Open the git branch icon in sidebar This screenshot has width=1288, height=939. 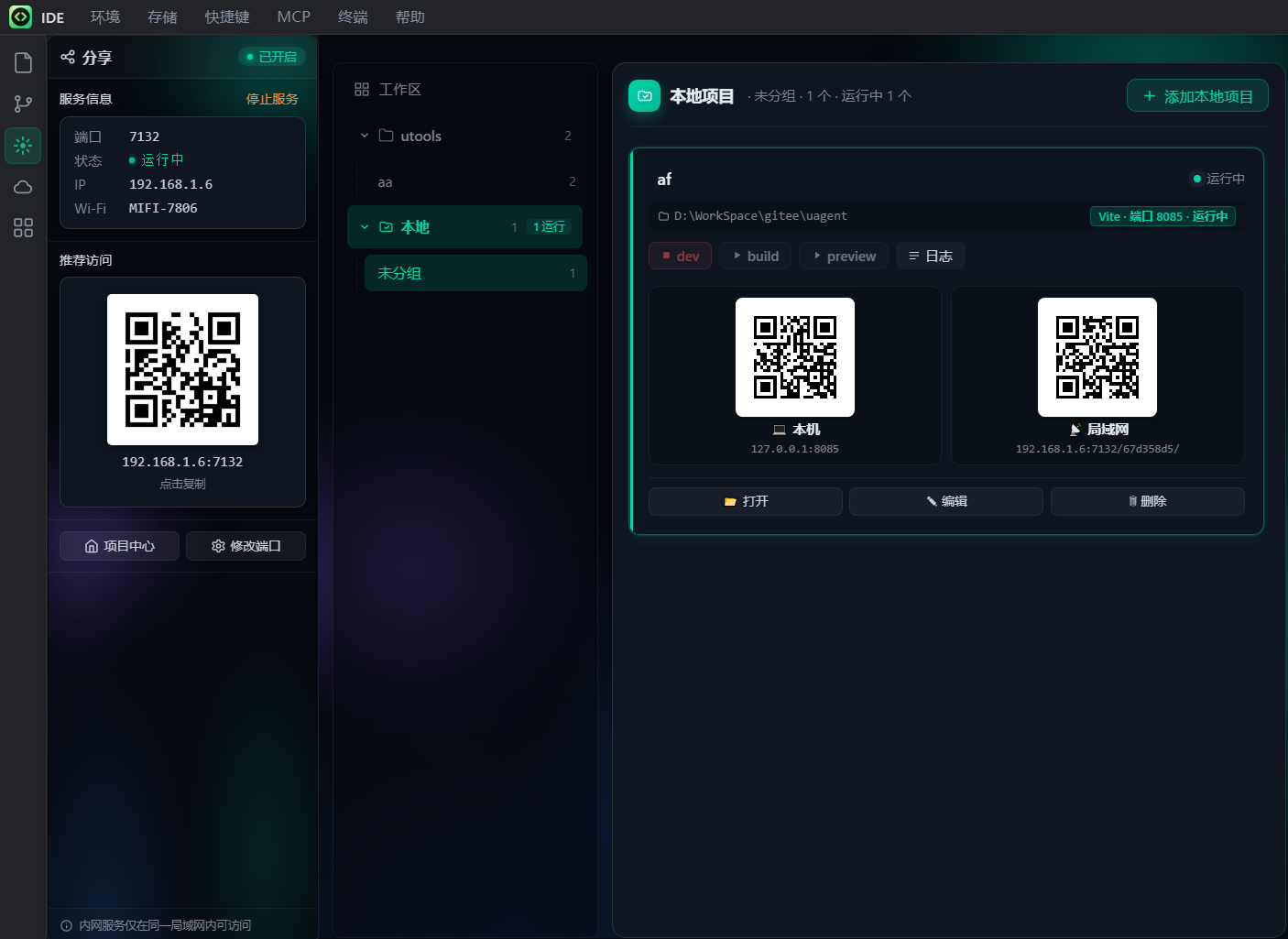click(23, 104)
